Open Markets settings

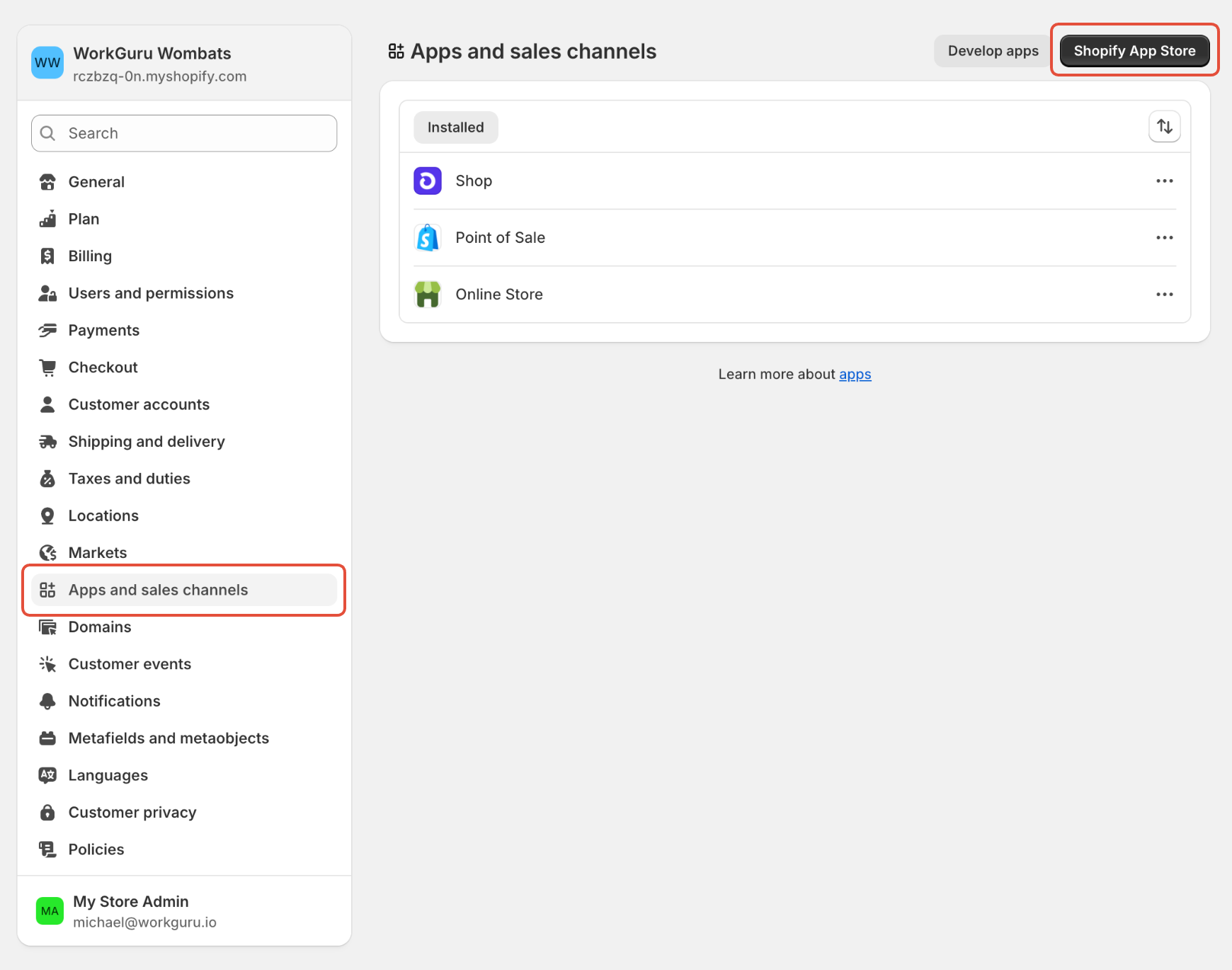(184, 553)
